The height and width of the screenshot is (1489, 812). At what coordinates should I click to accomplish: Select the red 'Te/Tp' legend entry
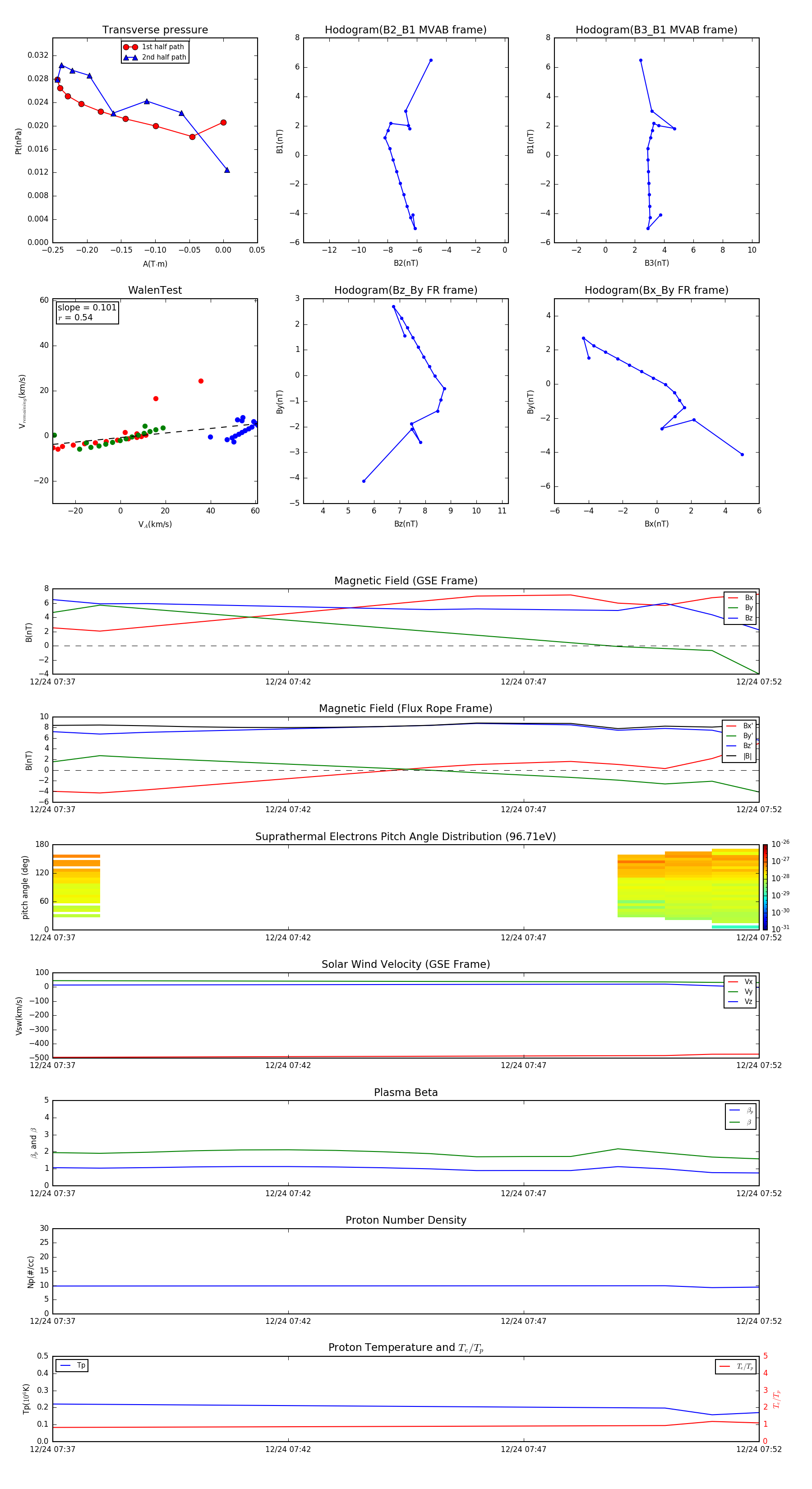point(736,1366)
